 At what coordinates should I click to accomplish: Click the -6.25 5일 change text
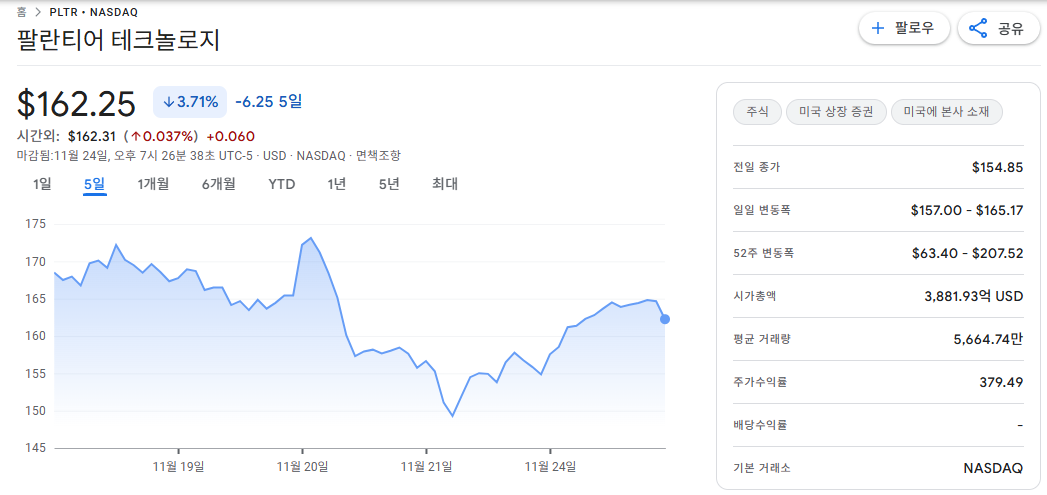[269, 102]
